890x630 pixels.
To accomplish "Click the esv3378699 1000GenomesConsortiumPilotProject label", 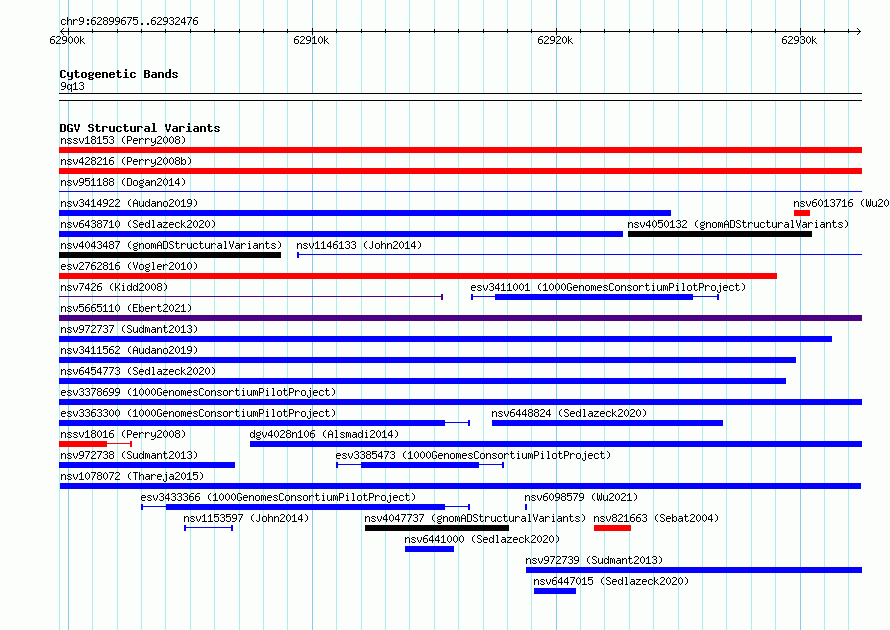I will 198,392.
